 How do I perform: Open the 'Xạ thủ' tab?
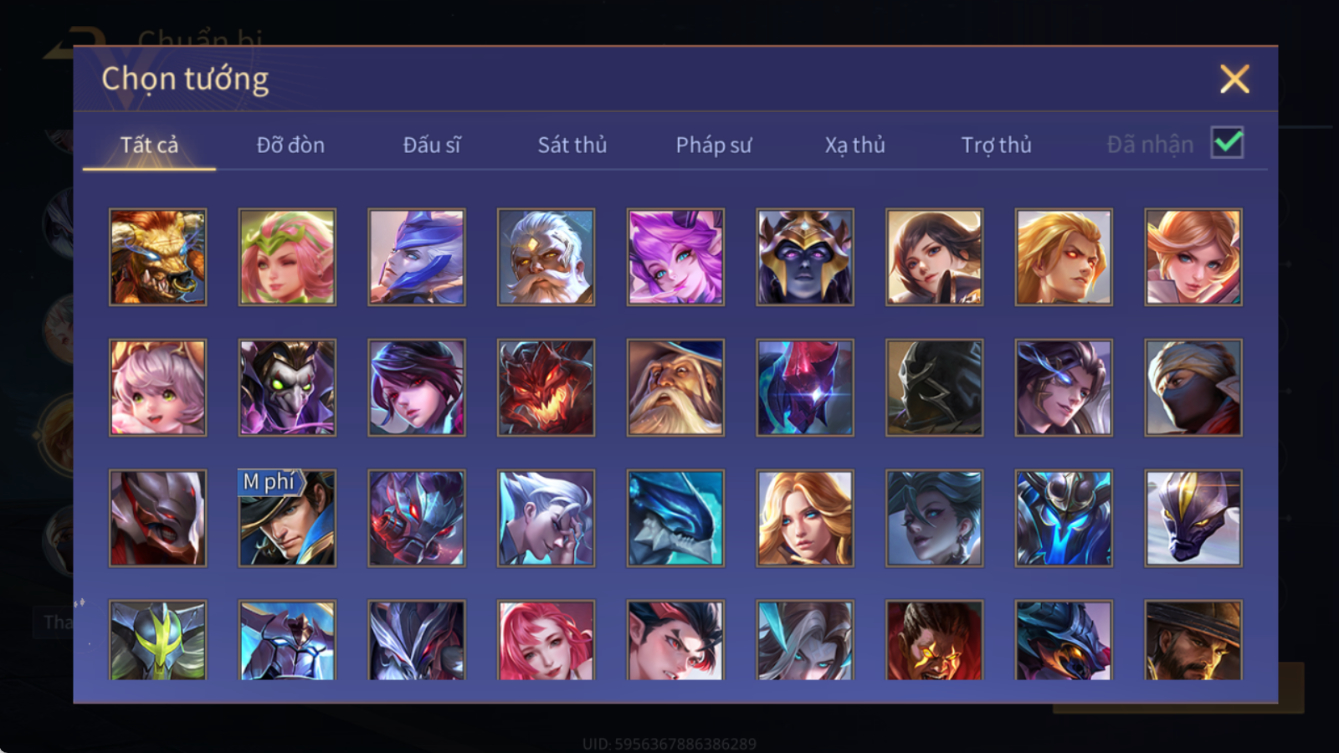(x=855, y=145)
